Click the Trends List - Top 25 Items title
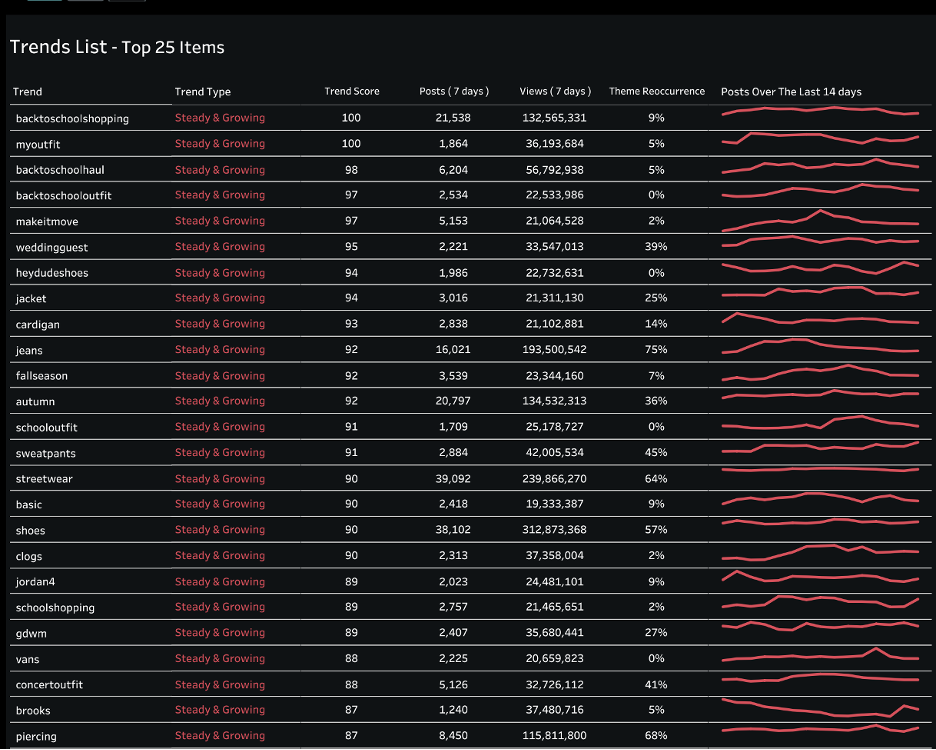The height and width of the screenshot is (750, 936). tap(117, 47)
